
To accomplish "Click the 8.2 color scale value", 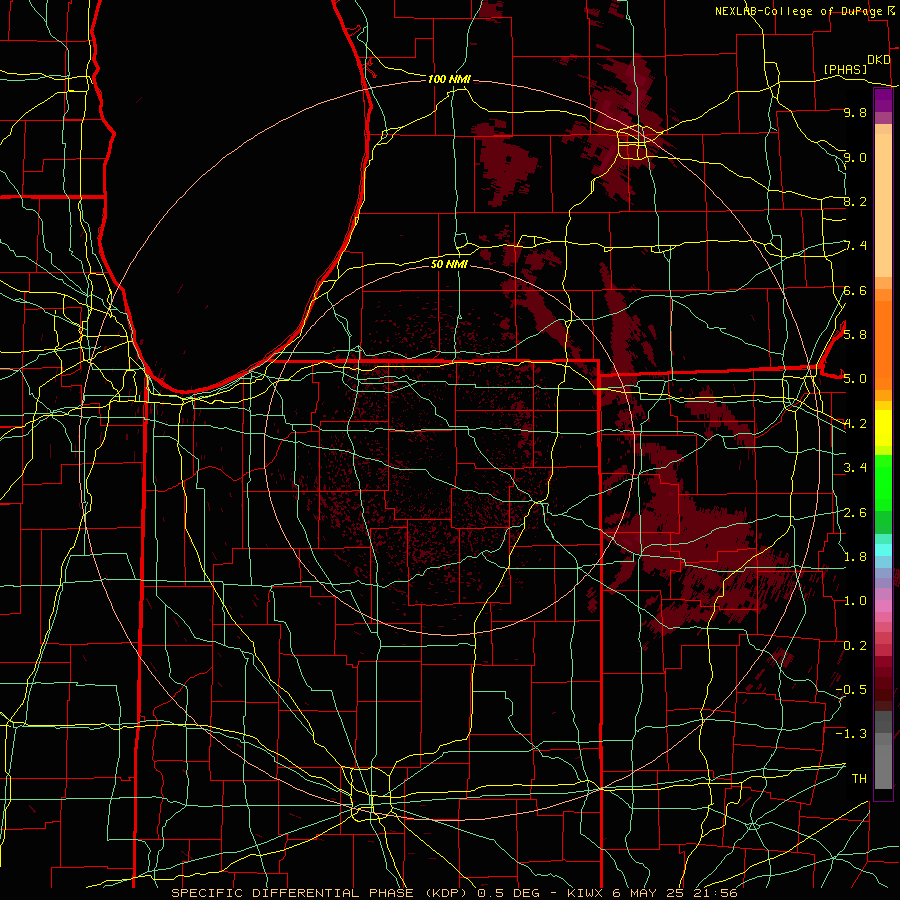I will (855, 201).
